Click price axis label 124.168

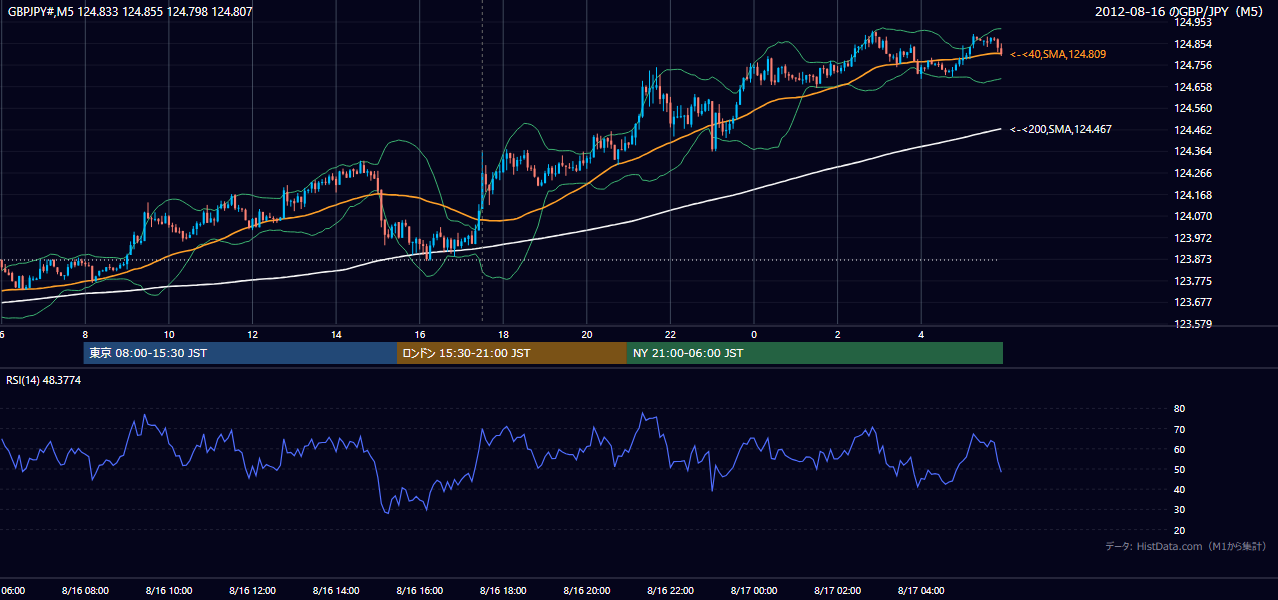[x=1193, y=195]
